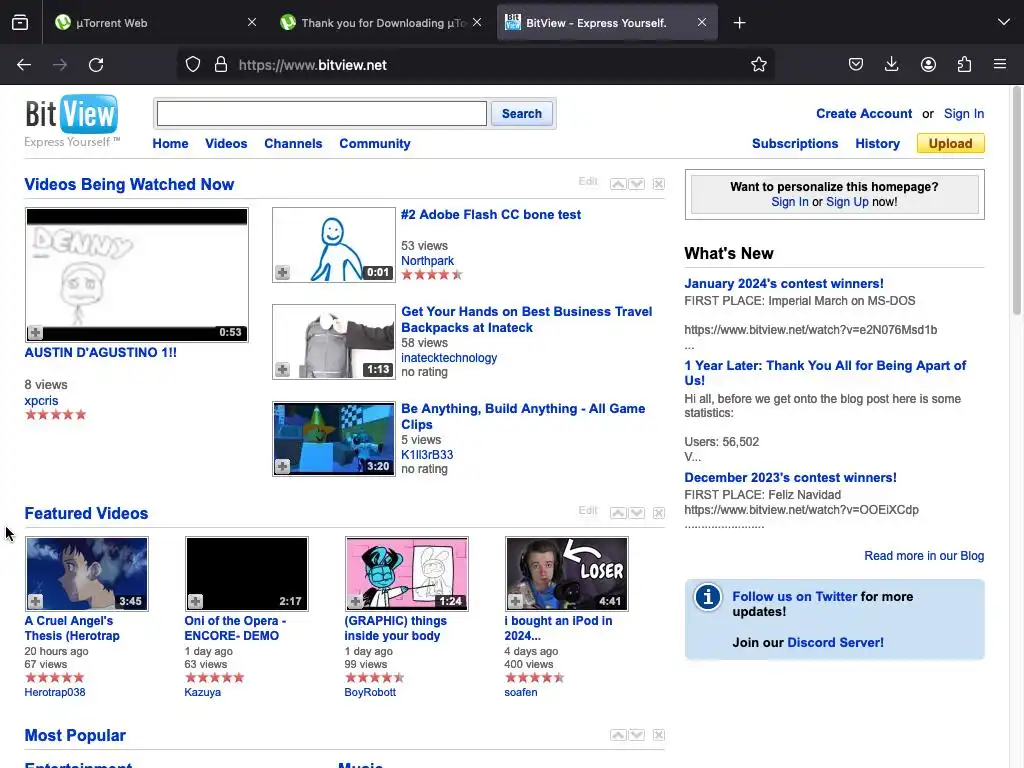Open the Firefox account icon
This screenshot has height=768, width=1024.
tap(928, 65)
